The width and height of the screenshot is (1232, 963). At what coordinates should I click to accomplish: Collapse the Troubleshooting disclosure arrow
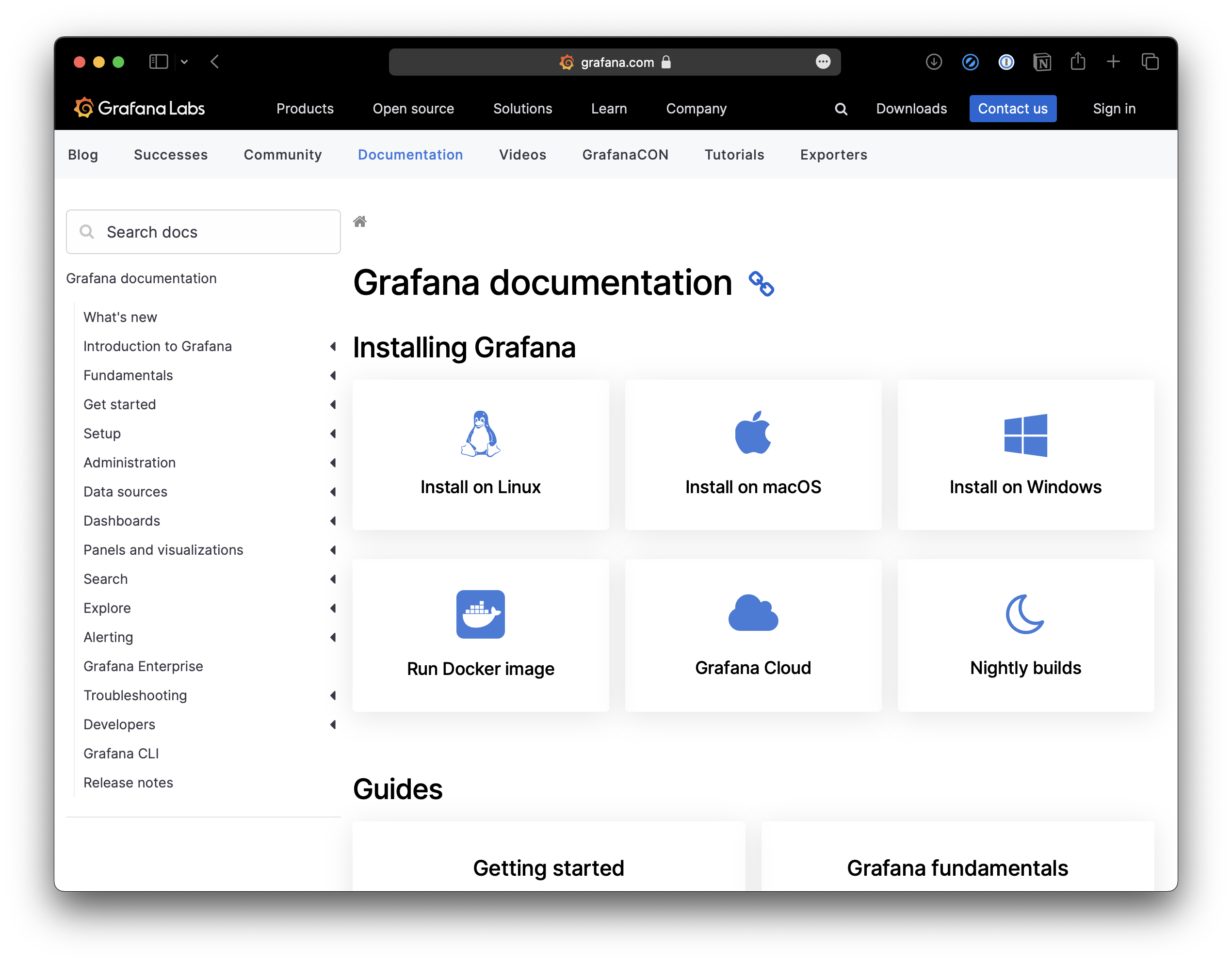333,696
